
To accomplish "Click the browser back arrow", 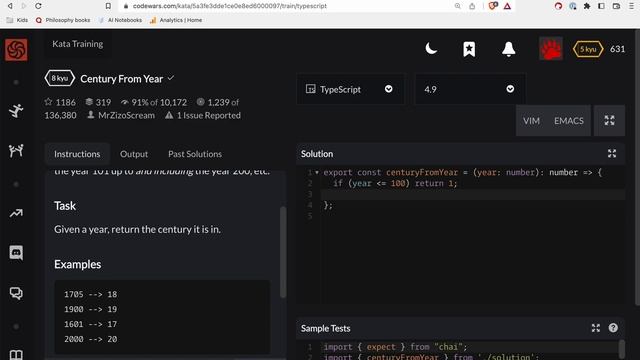I will pos(10,6).
